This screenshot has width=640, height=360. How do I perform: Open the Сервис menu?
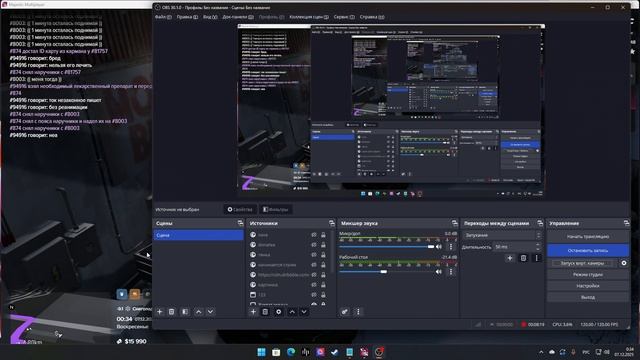click(344, 17)
